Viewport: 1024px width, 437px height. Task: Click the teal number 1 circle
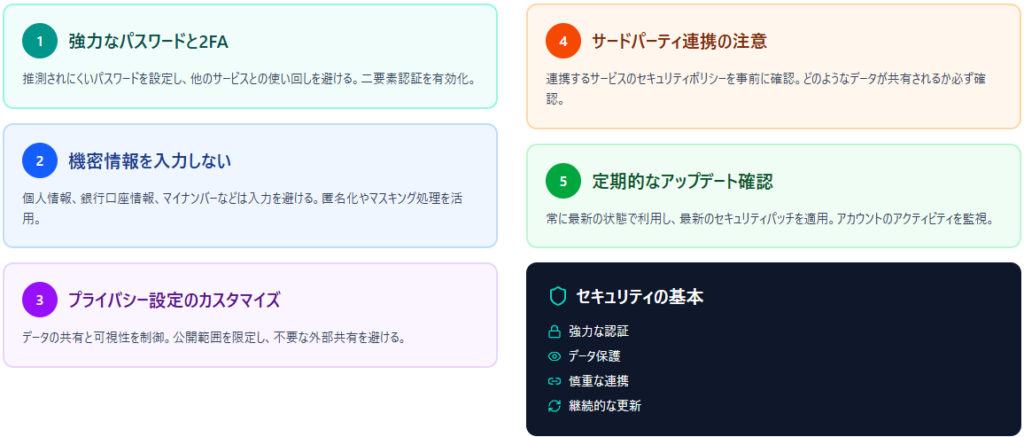coord(40,41)
